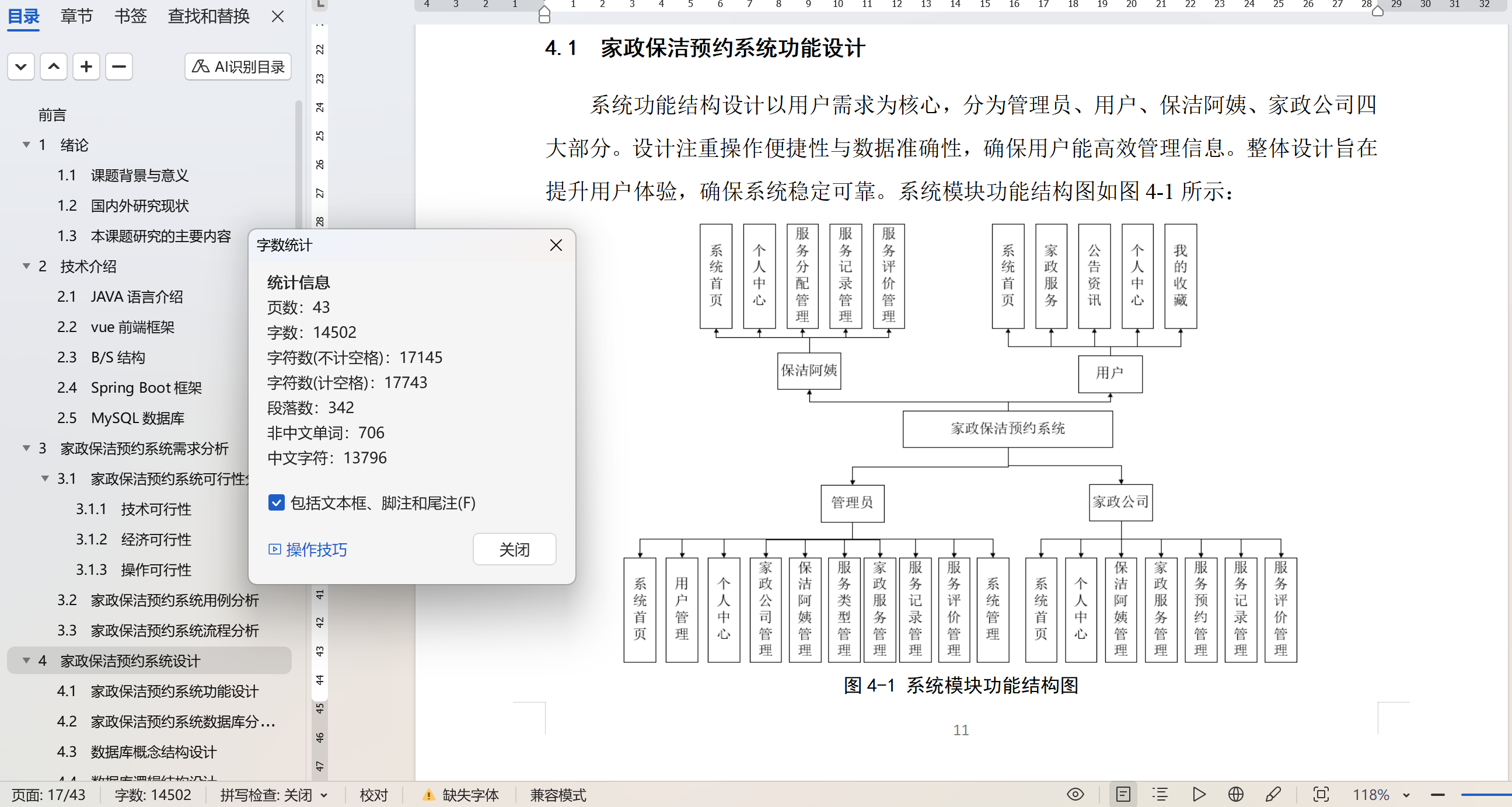Click the demote heading minus button

pyautogui.click(x=118, y=67)
